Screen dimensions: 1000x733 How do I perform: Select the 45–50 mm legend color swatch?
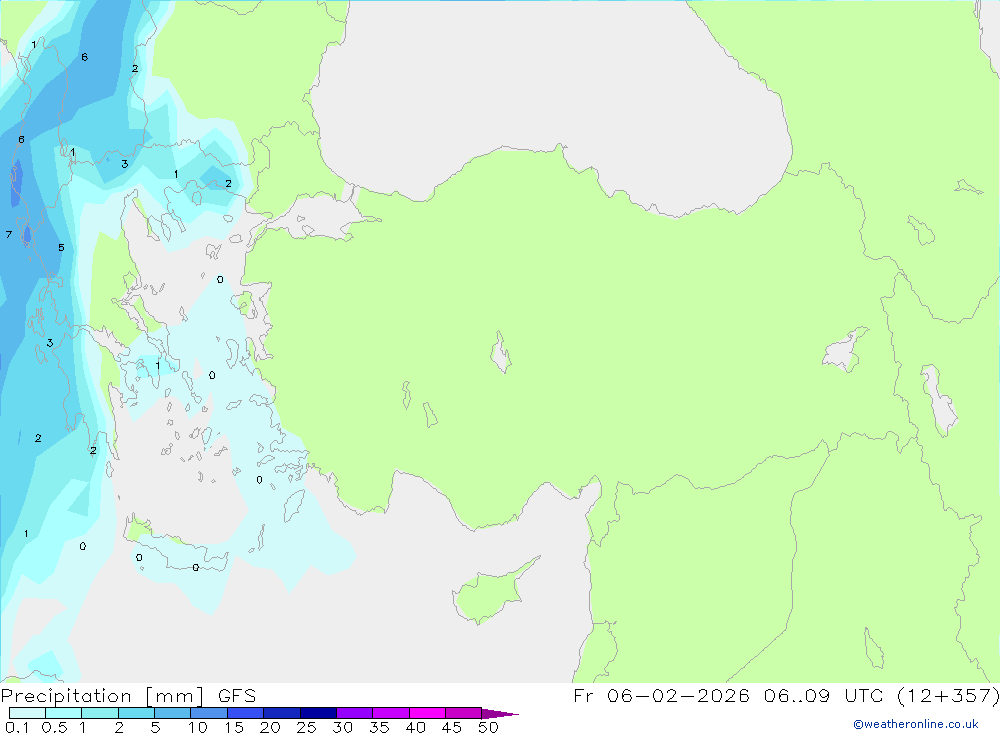(x=464, y=713)
